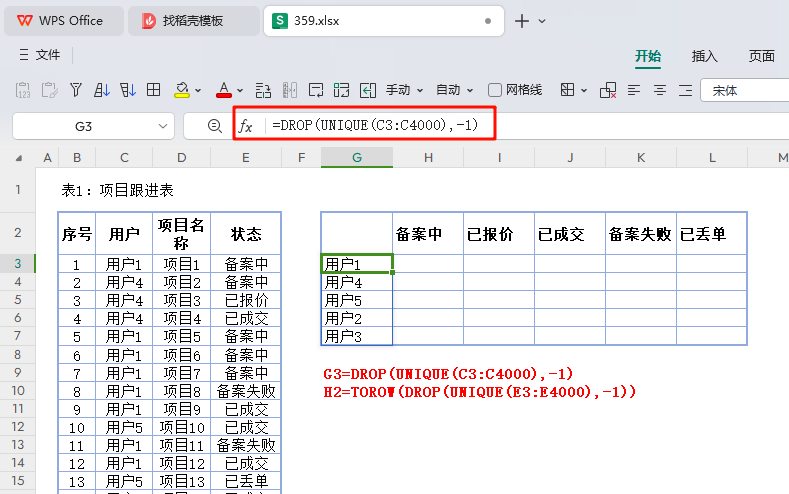The height and width of the screenshot is (494, 789).
Task: Click the clear formatting icon with red x
Action: tap(608, 91)
